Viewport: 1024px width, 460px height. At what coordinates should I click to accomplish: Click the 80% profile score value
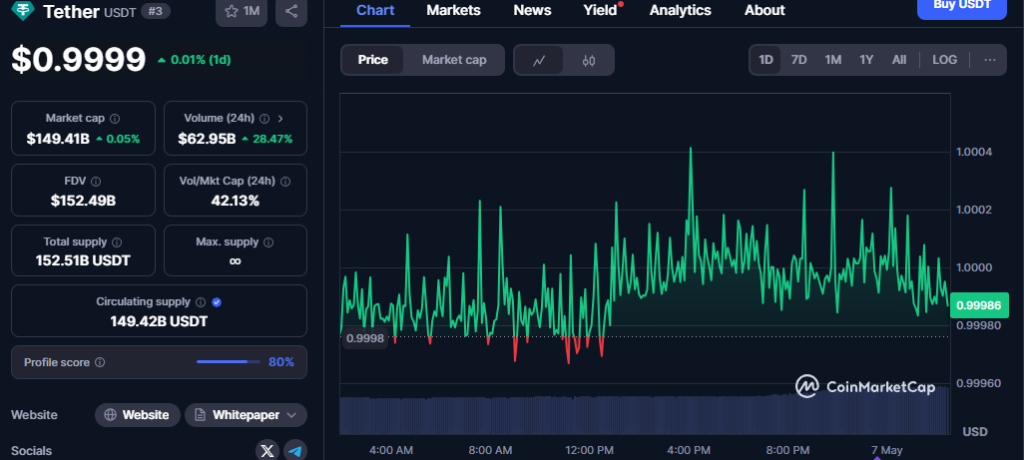tap(281, 362)
